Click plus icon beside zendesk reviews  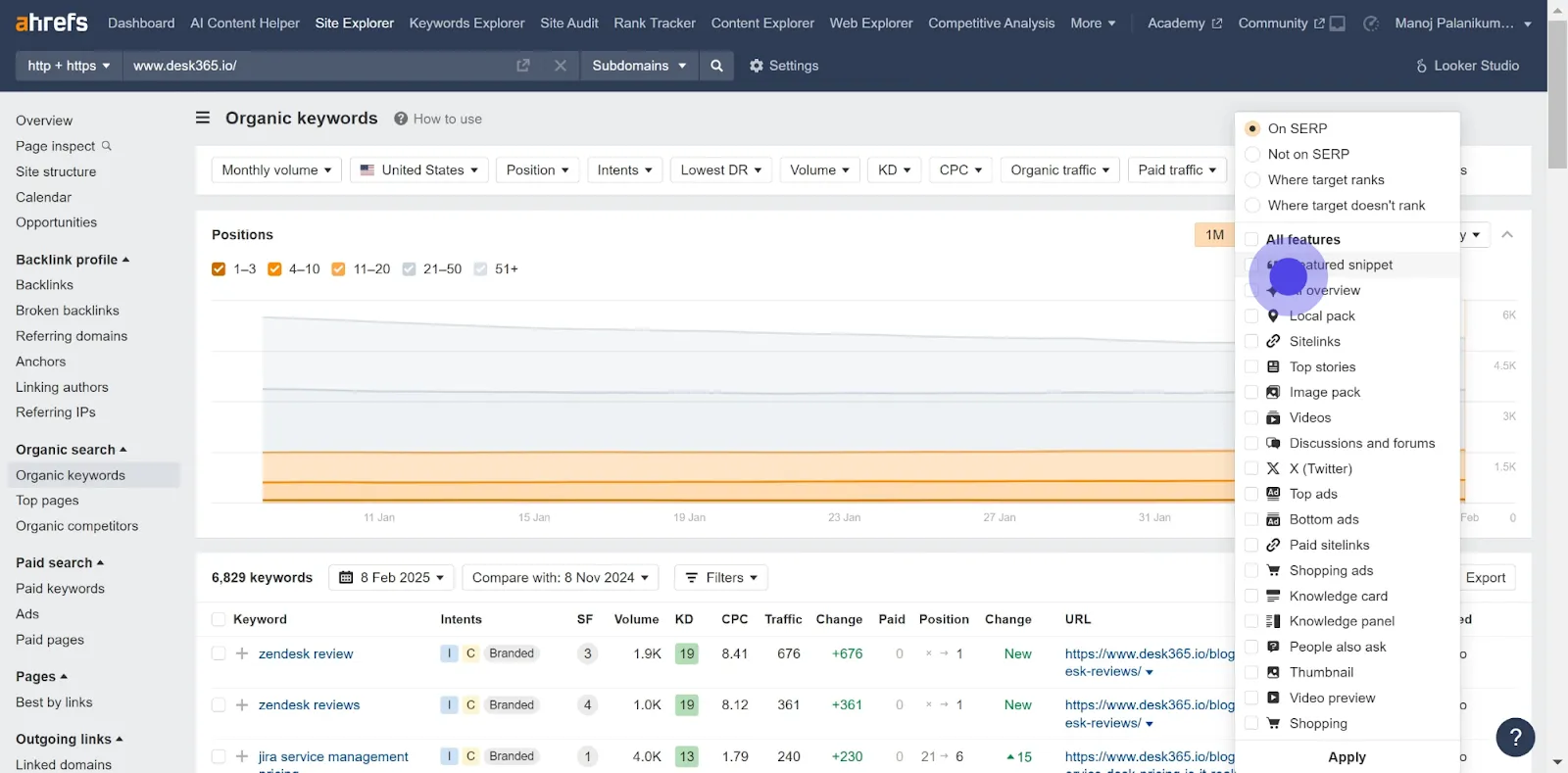click(x=242, y=704)
